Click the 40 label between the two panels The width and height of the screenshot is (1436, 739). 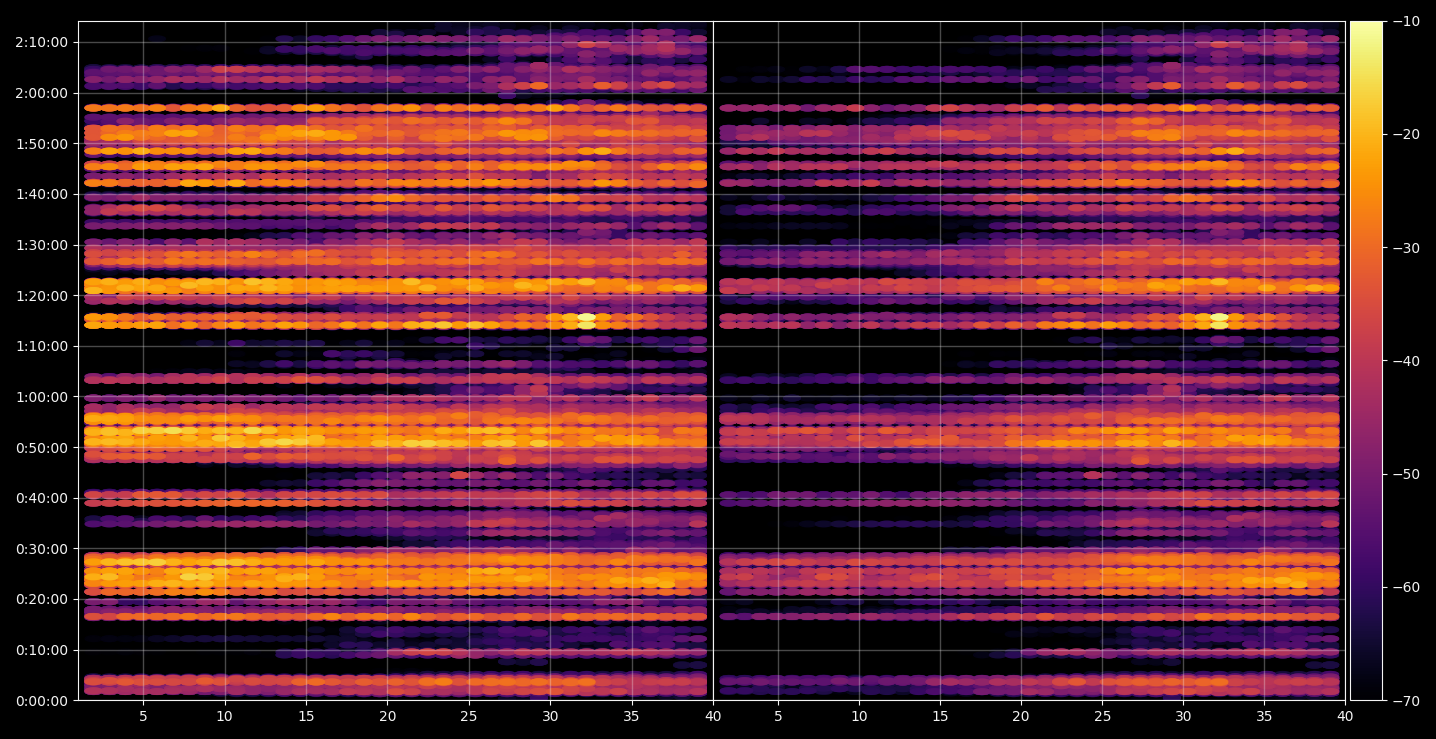[x=713, y=716]
